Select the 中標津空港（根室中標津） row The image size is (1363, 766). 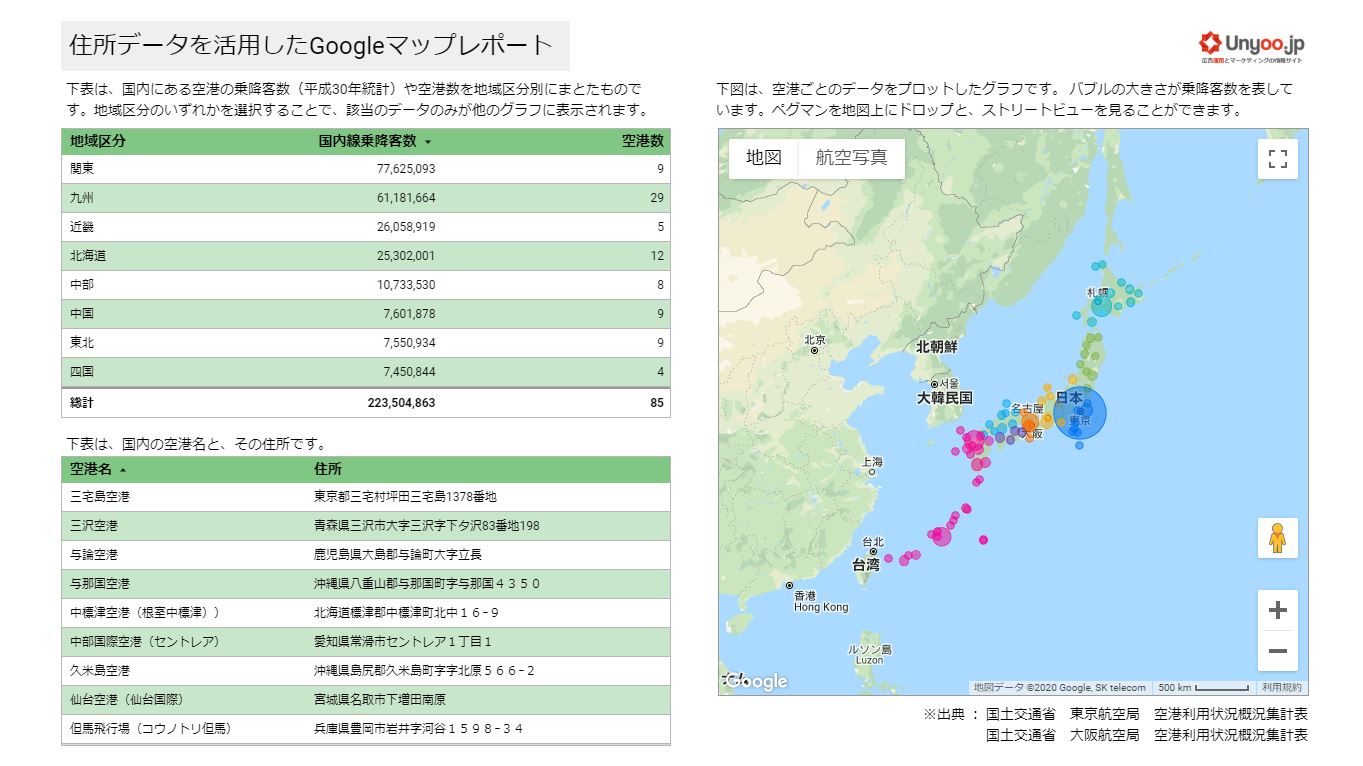(x=366, y=613)
